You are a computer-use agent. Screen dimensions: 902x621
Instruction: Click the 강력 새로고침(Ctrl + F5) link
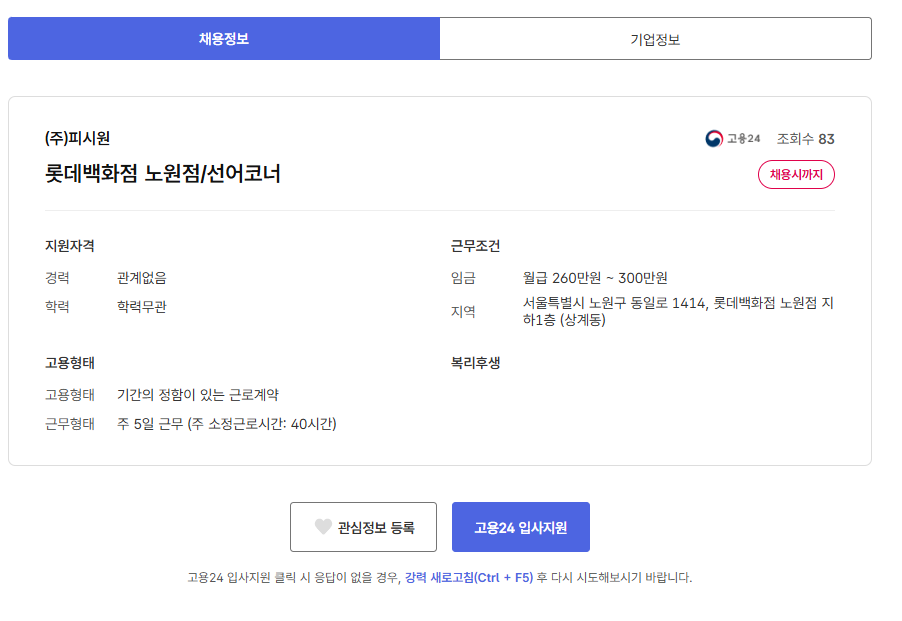tap(468, 577)
